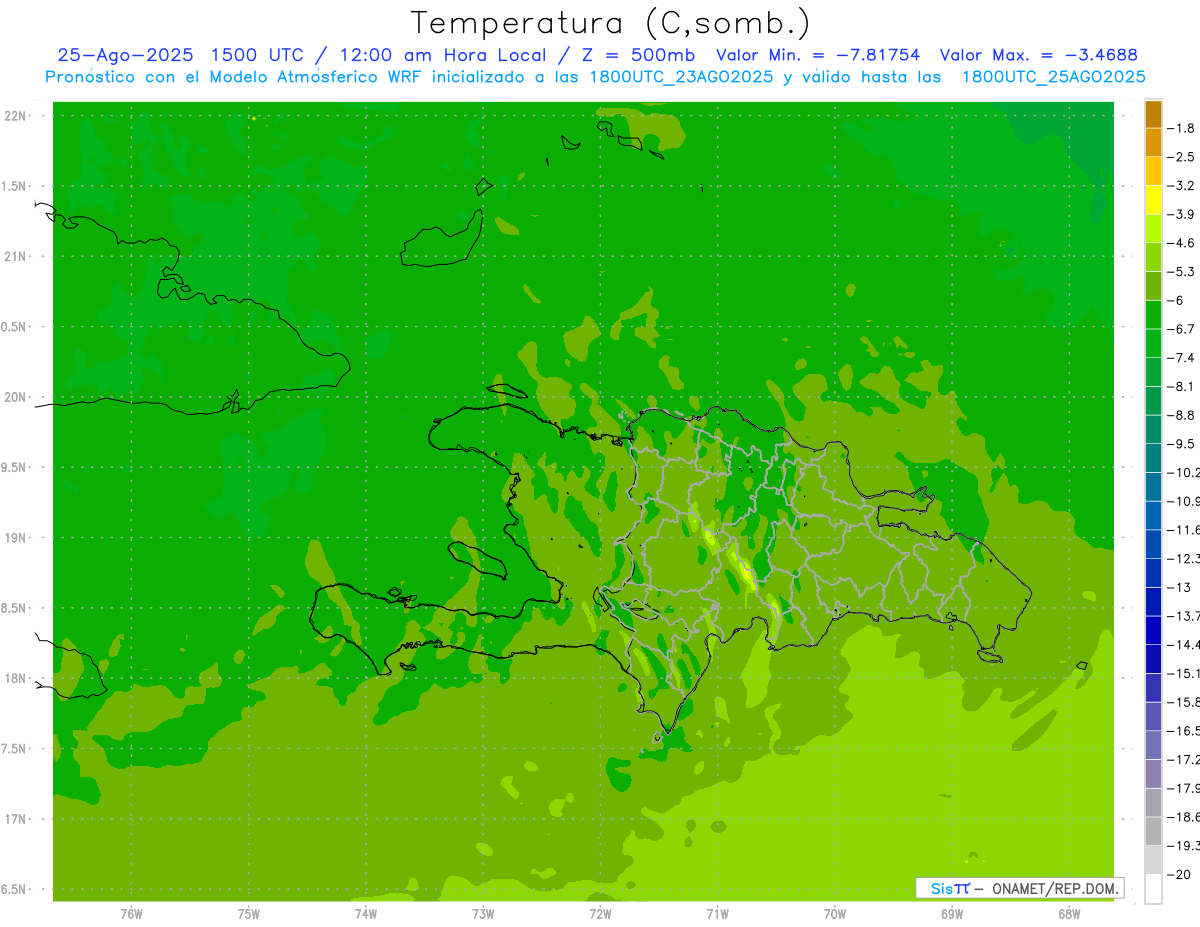Click the "0.5N" latitude axis label
This screenshot has width=1200, height=927.
15,327
